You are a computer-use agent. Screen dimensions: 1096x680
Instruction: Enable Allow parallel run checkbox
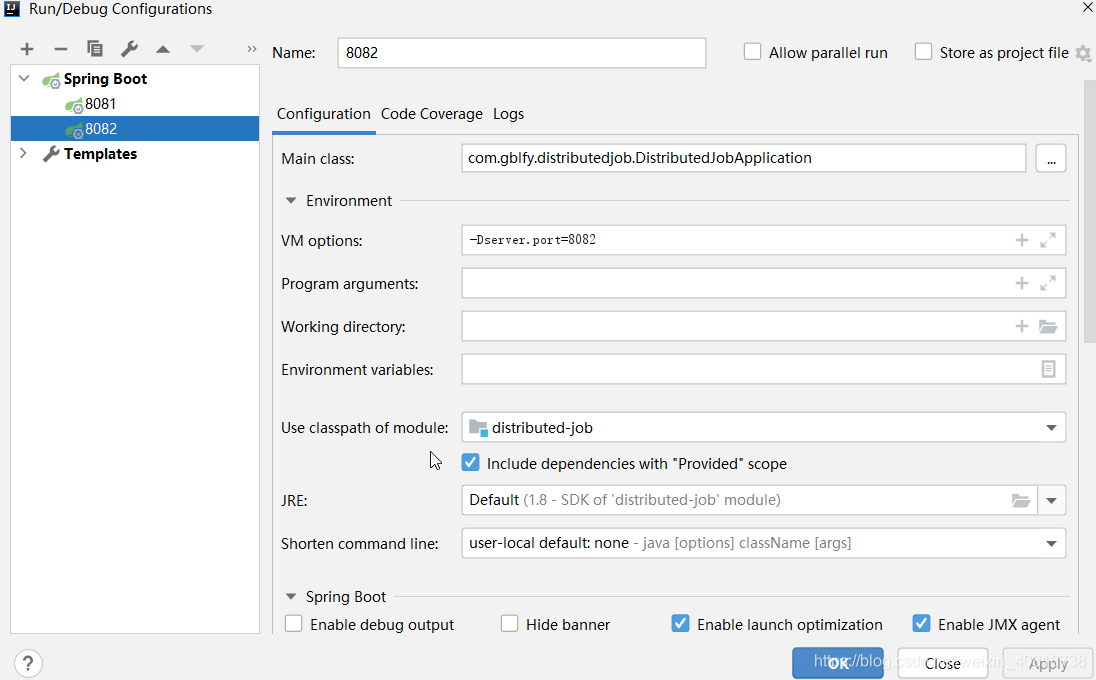pos(752,52)
